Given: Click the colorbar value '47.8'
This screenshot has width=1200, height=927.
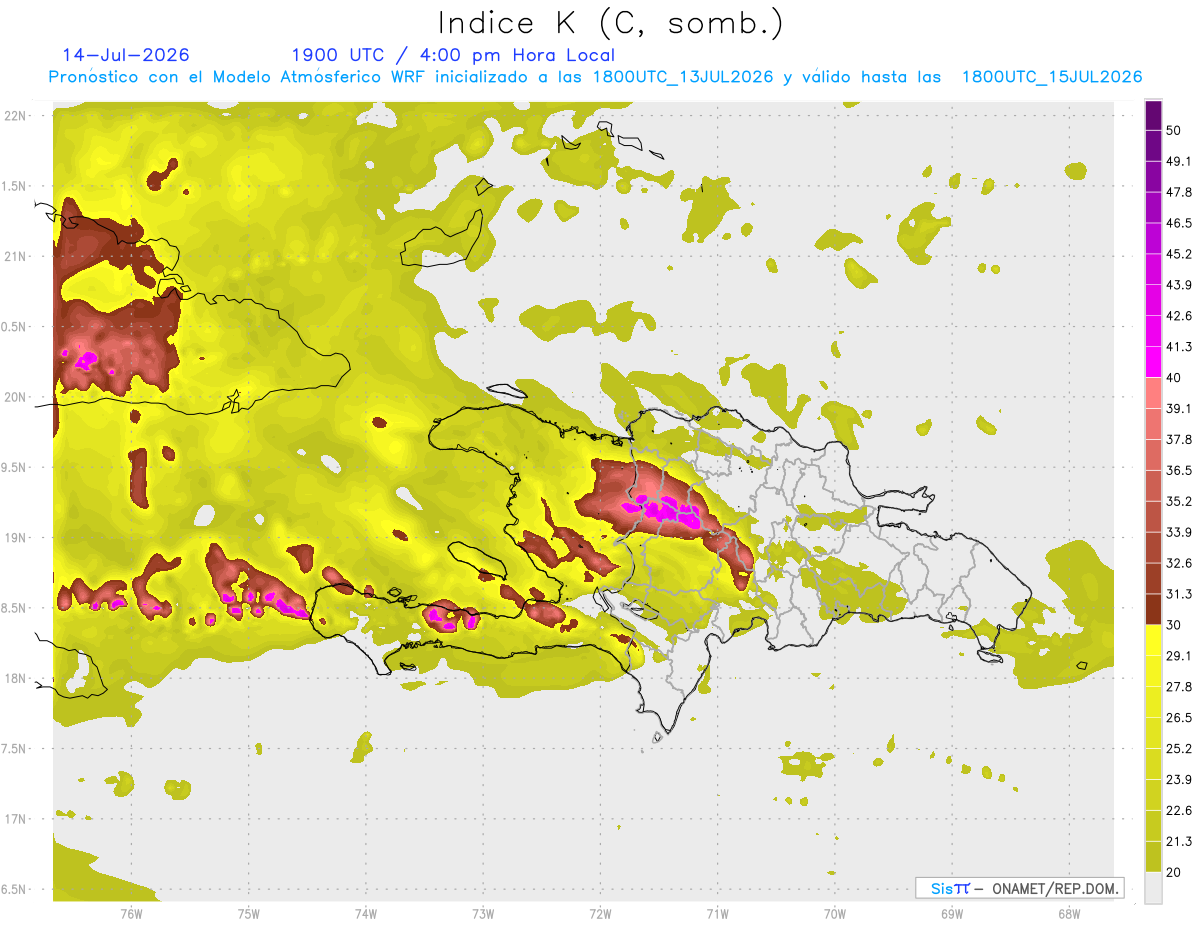Looking at the screenshot, I should point(1179,192).
